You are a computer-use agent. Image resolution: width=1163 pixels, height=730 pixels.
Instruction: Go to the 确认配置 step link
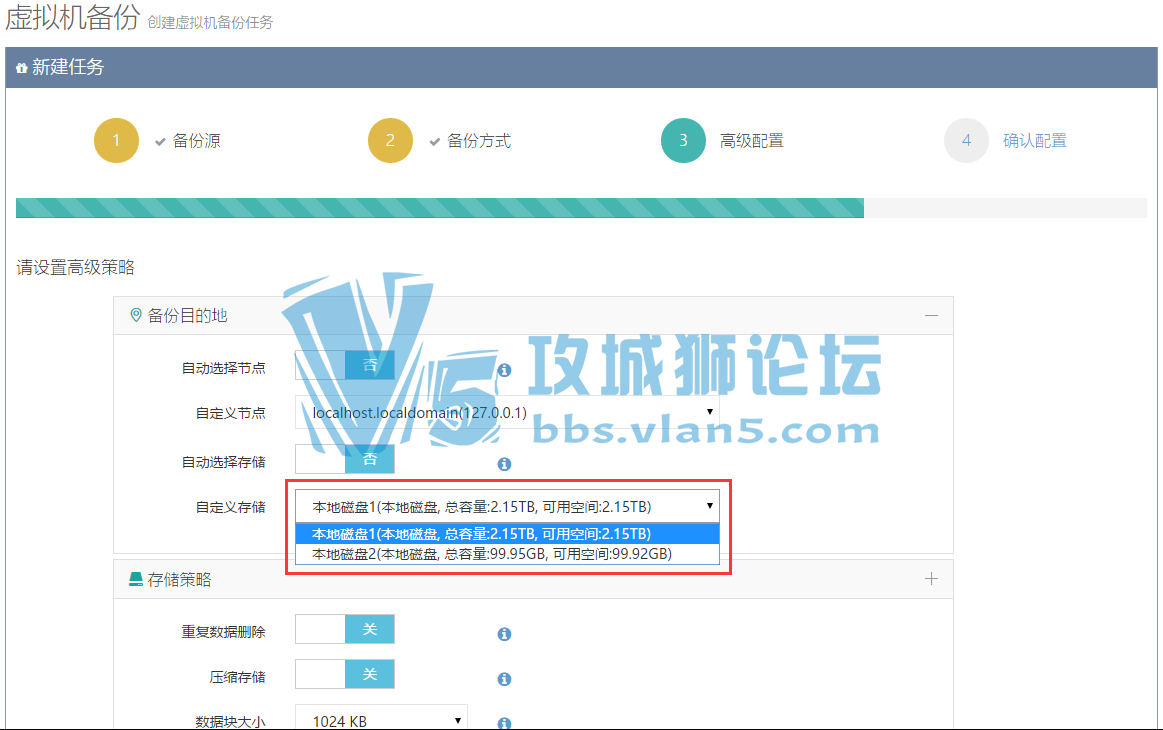[x=1035, y=141]
